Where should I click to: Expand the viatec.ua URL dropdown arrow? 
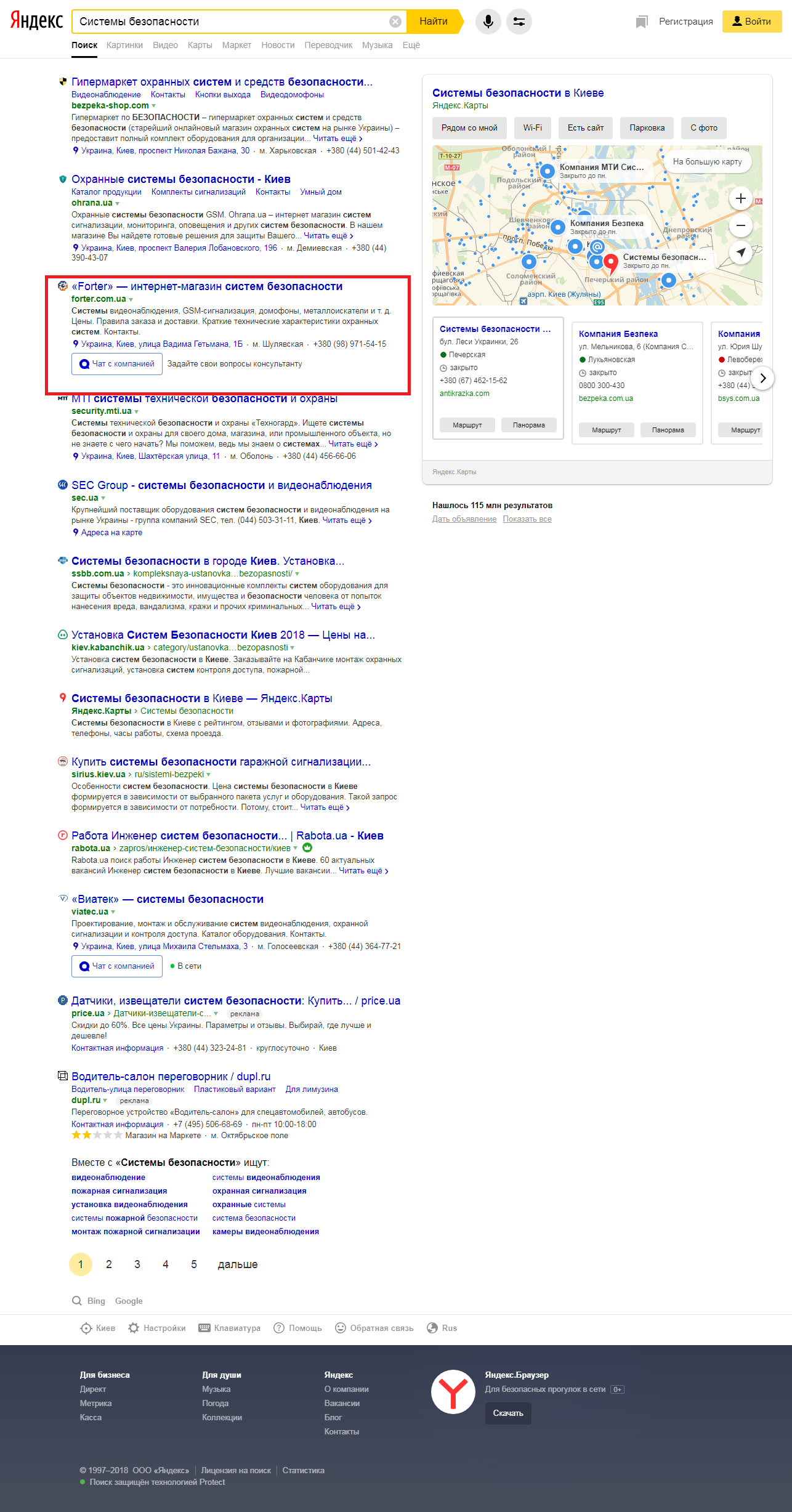[x=113, y=912]
